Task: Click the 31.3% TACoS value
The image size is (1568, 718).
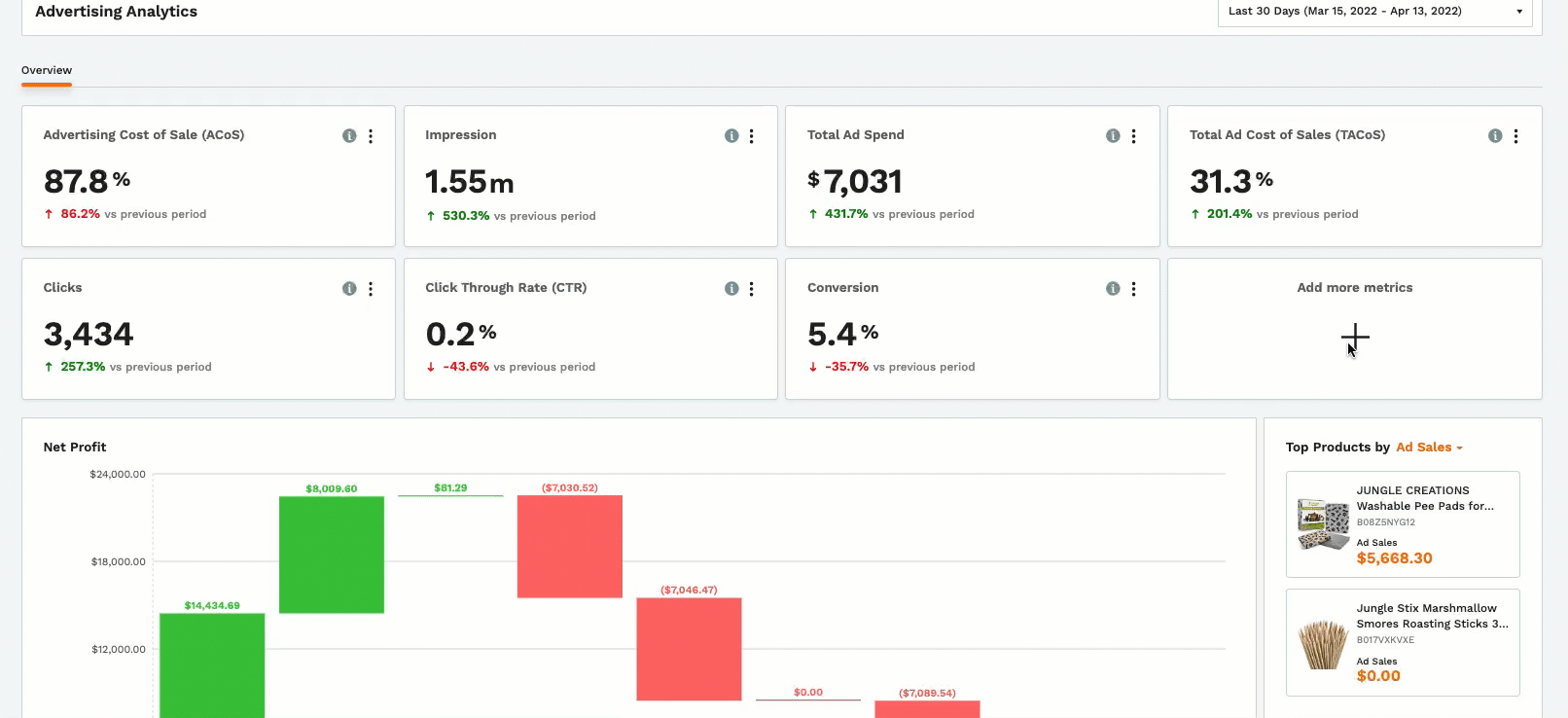Action: click(x=1231, y=181)
